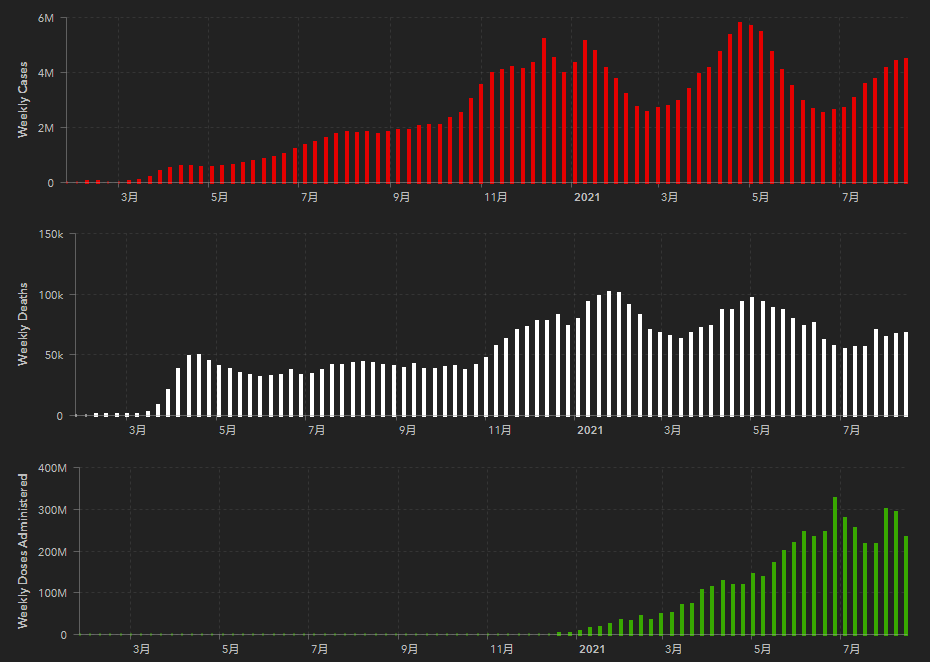The width and height of the screenshot is (930, 662).
Task: Click 2021 label under the Weekly Deaths chart
Action: (590, 430)
